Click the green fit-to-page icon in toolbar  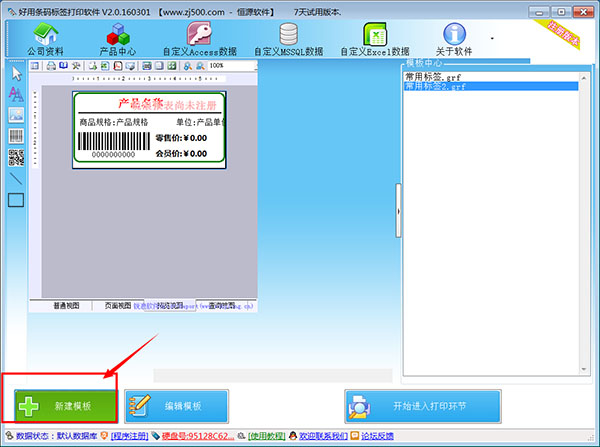point(172,66)
